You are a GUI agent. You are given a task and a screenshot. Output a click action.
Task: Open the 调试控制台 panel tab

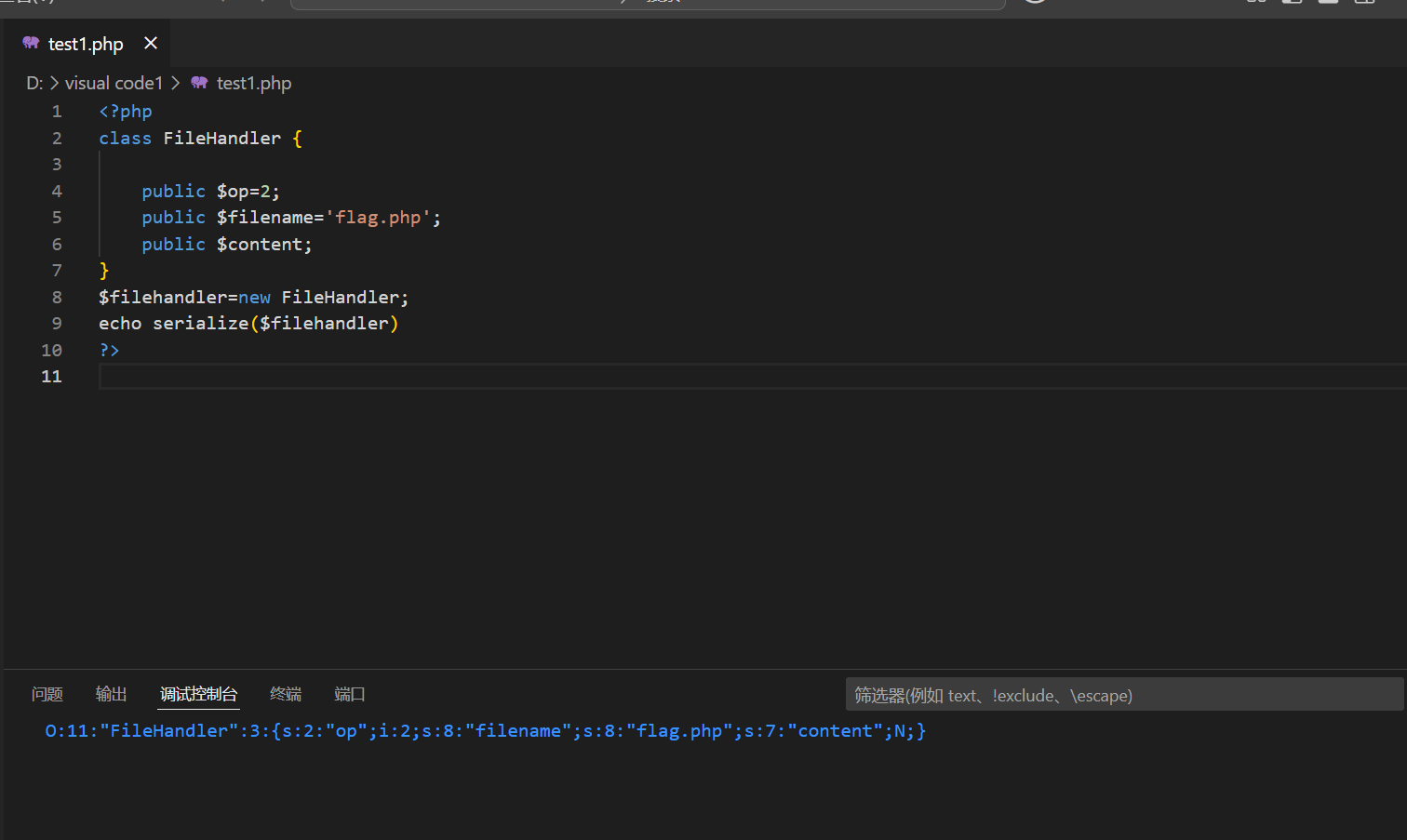[198, 694]
